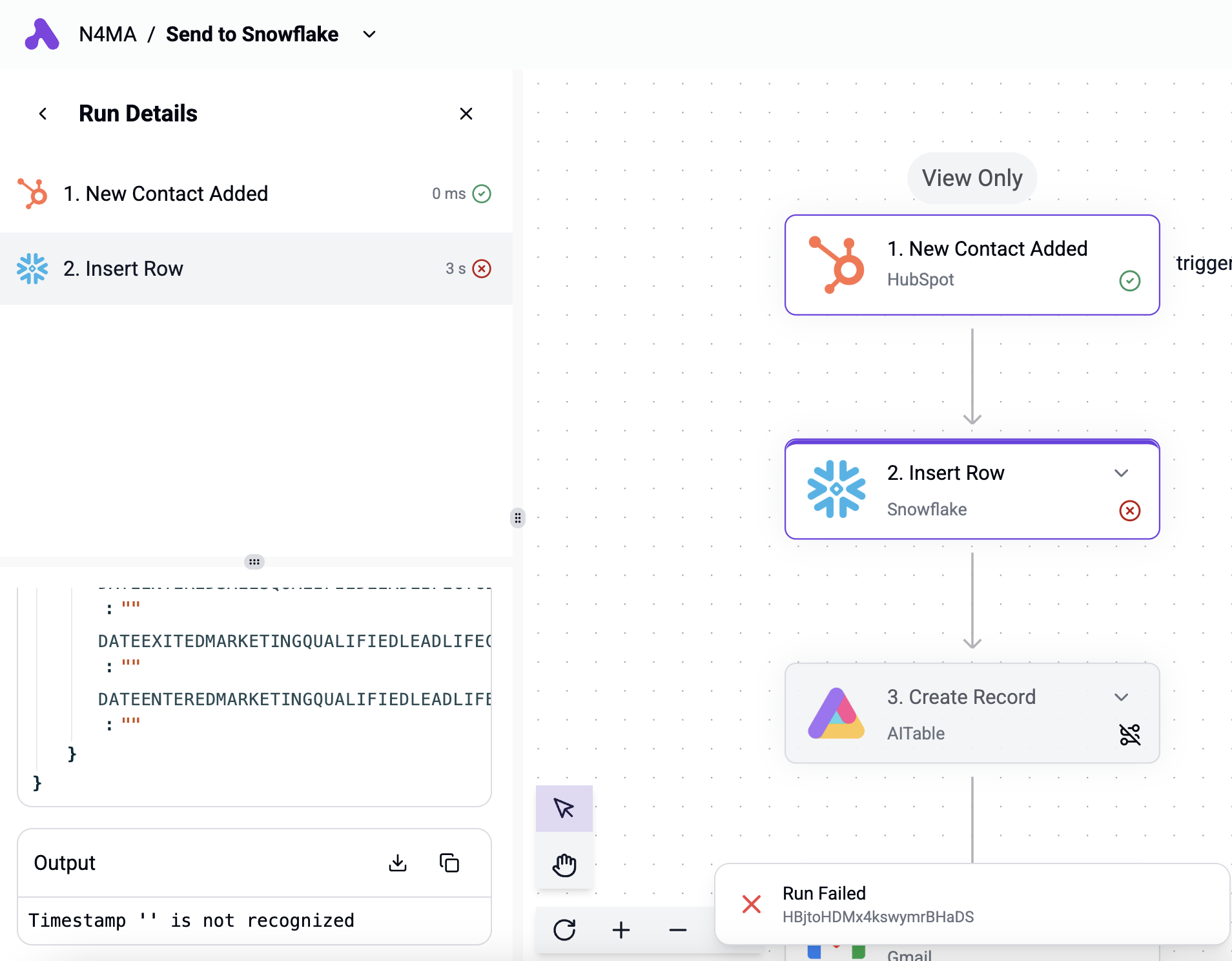The height and width of the screenshot is (961, 1232).
Task: Select the pointer cursor tool
Action: [564, 808]
